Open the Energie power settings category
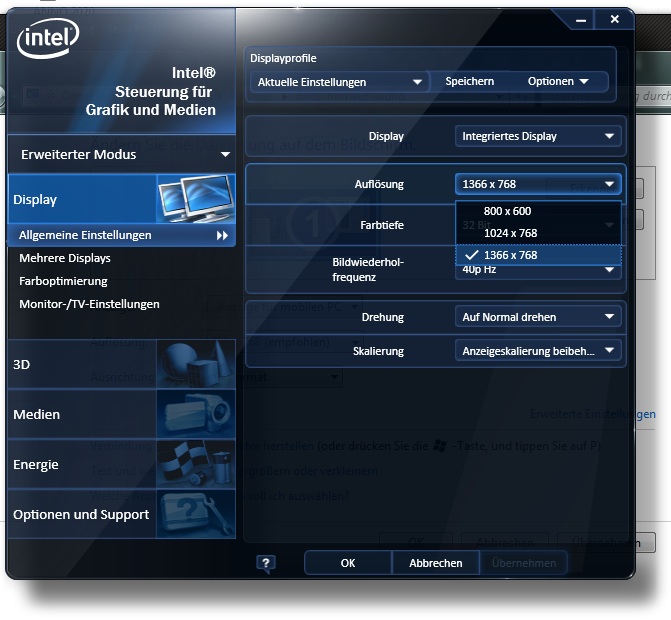The height and width of the screenshot is (620, 671). pyautogui.click(x=122, y=464)
